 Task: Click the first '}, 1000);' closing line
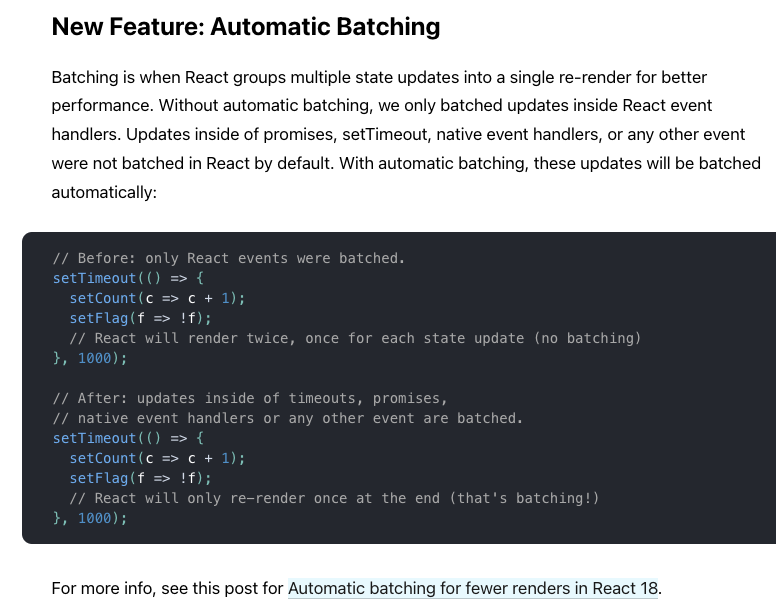[x=90, y=358]
